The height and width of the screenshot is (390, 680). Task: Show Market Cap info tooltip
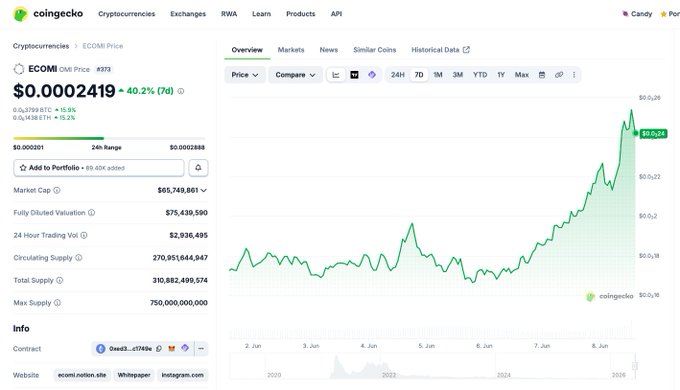coord(57,190)
